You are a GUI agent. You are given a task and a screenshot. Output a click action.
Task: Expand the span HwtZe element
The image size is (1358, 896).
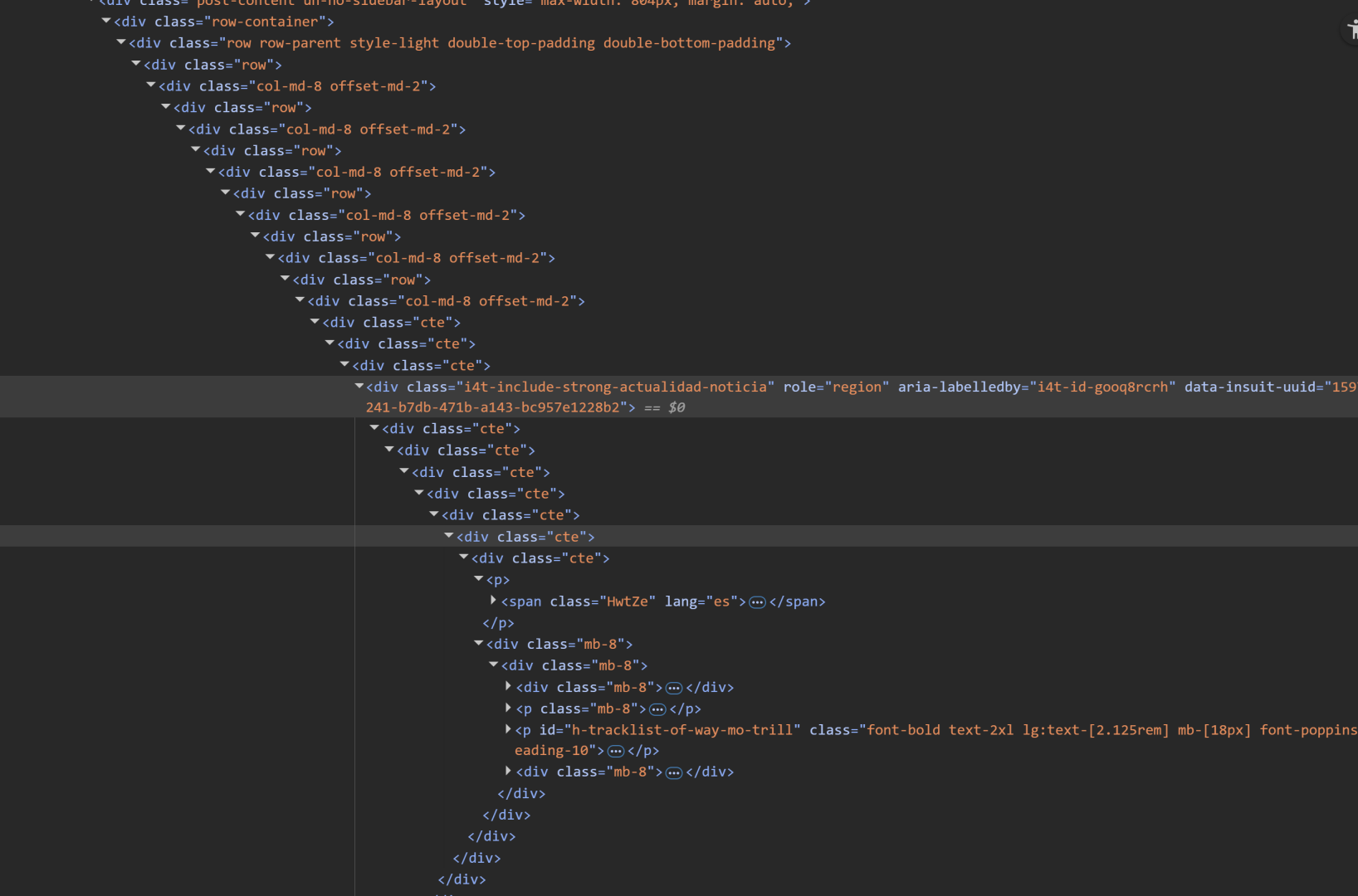click(493, 601)
